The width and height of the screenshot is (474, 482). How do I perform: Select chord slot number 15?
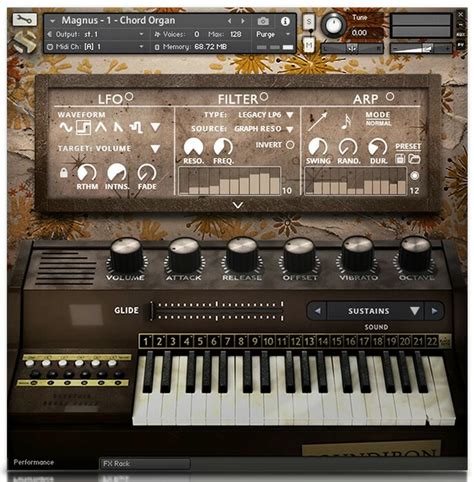click(337, 341)
